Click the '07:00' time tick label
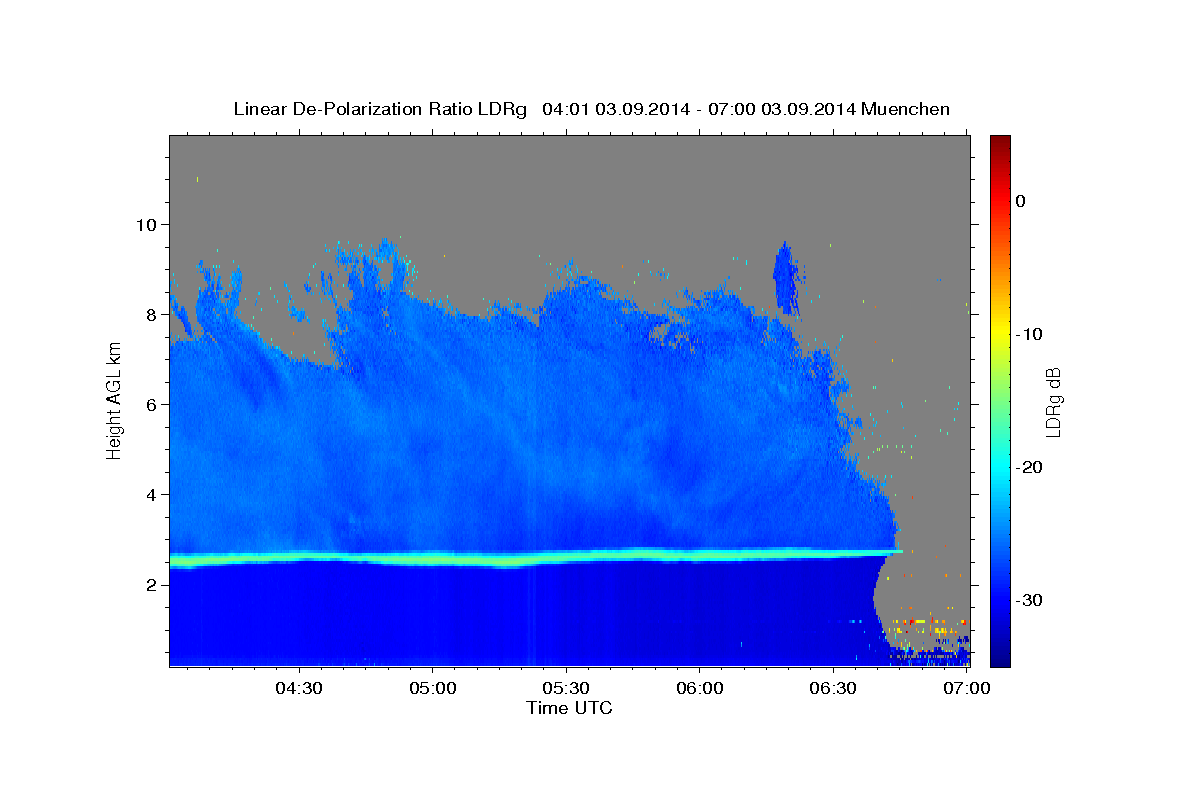This screenshot has width=1200, height=800. point(966,689)
